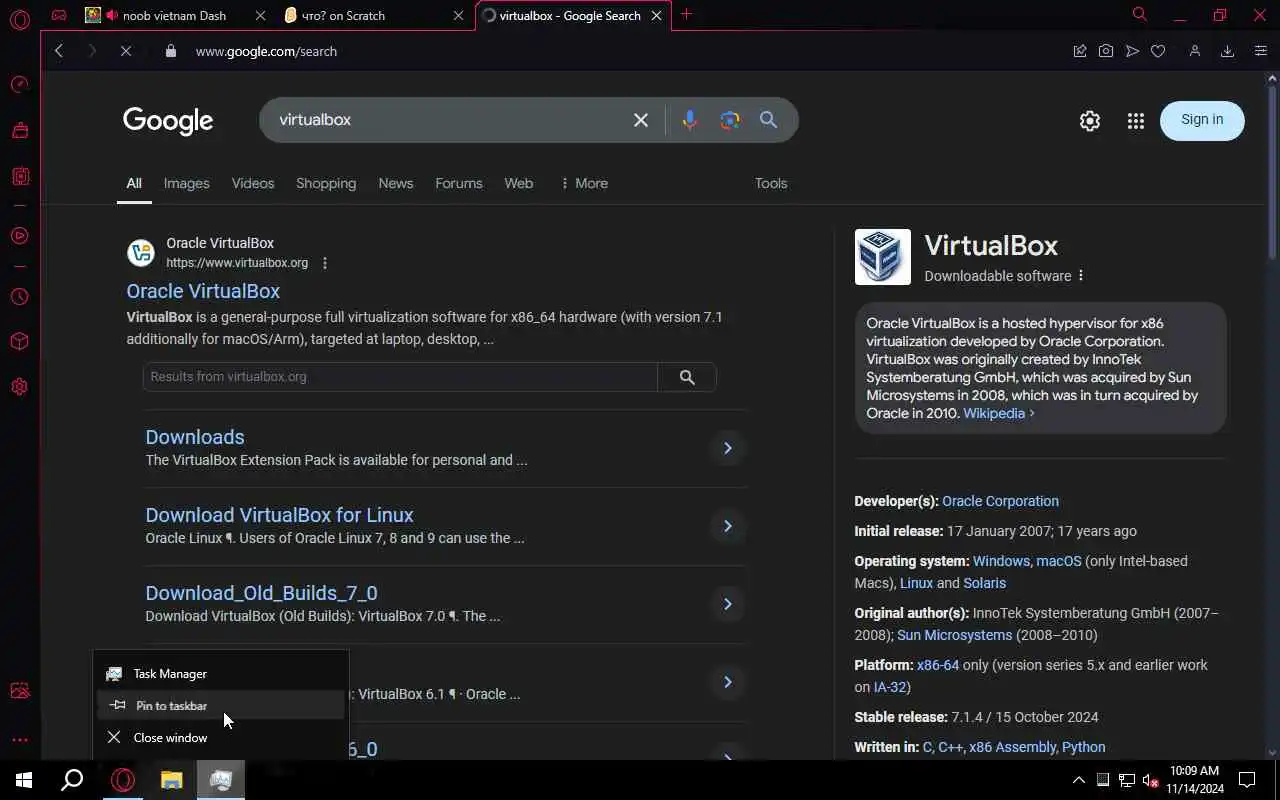Select the Videos search tab

[x=253, y=183]
